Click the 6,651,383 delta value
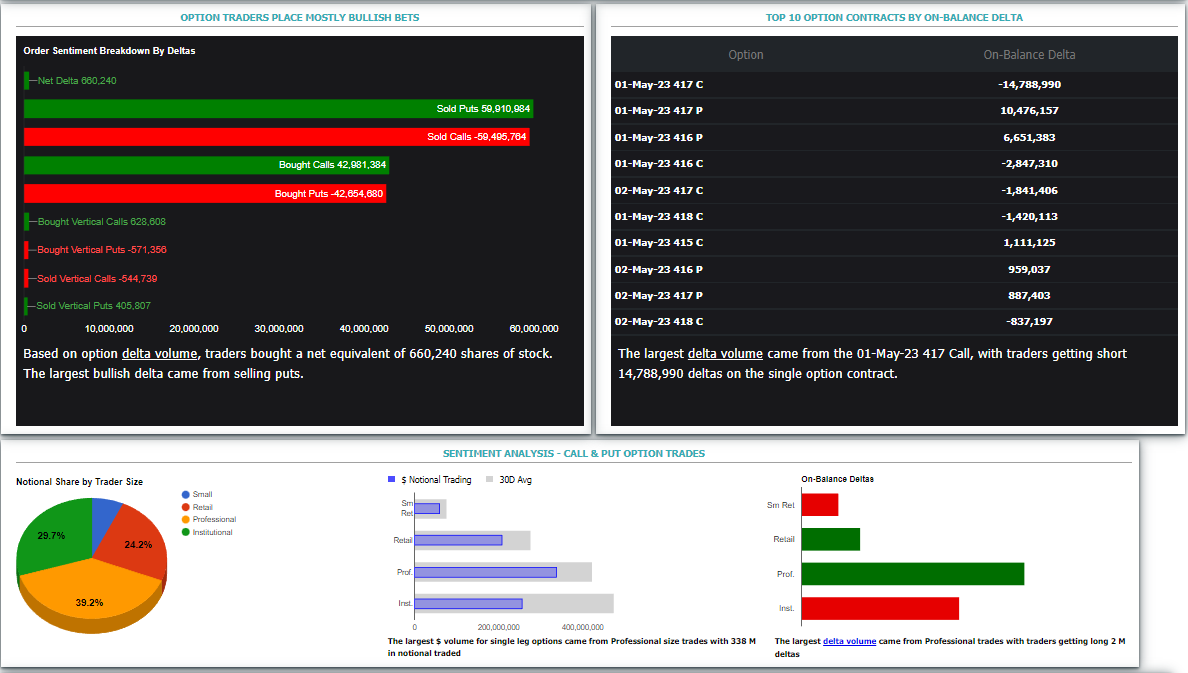Viewport: 1188px width, 673px height. point(1029,137)
